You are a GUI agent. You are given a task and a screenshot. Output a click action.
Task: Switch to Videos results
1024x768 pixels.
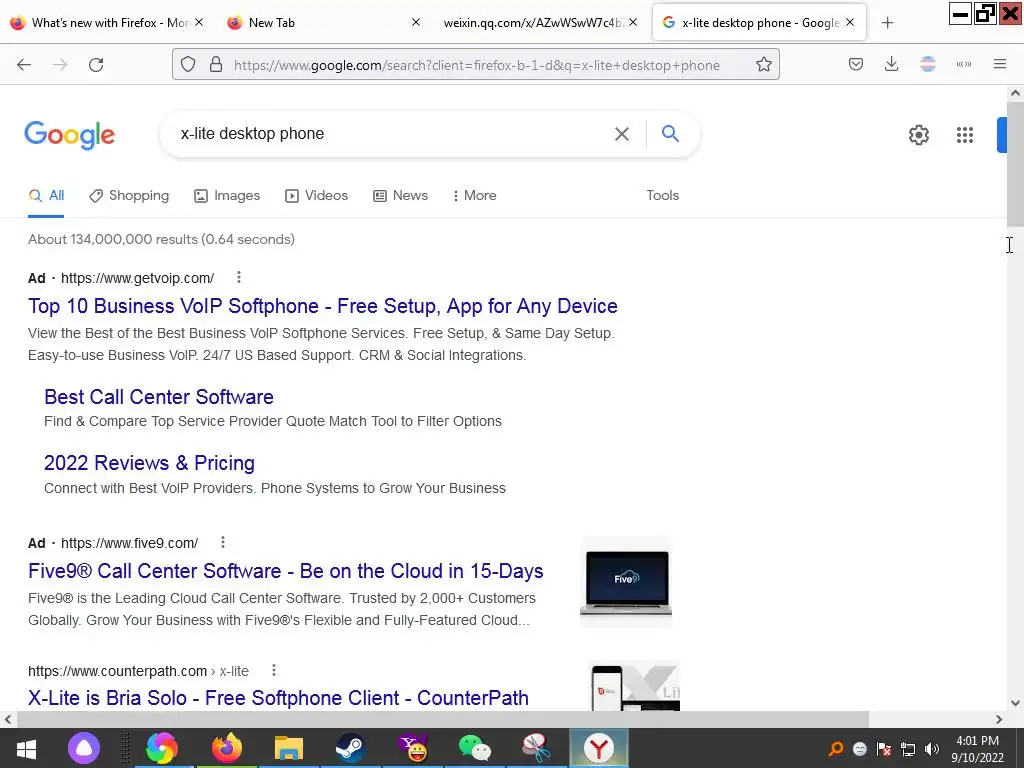(317, 195)
